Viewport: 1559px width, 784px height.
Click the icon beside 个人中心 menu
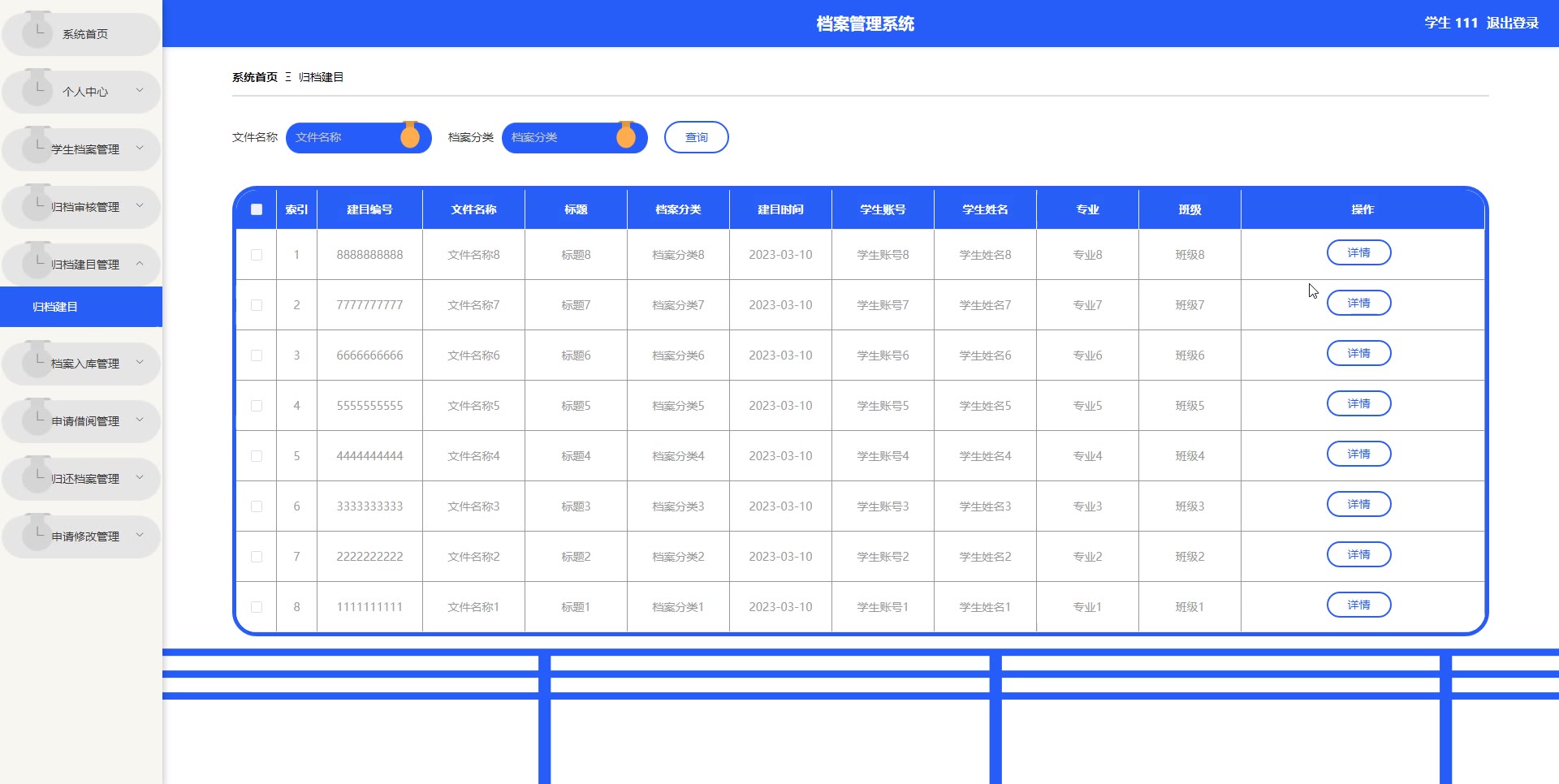pos(37,89)
